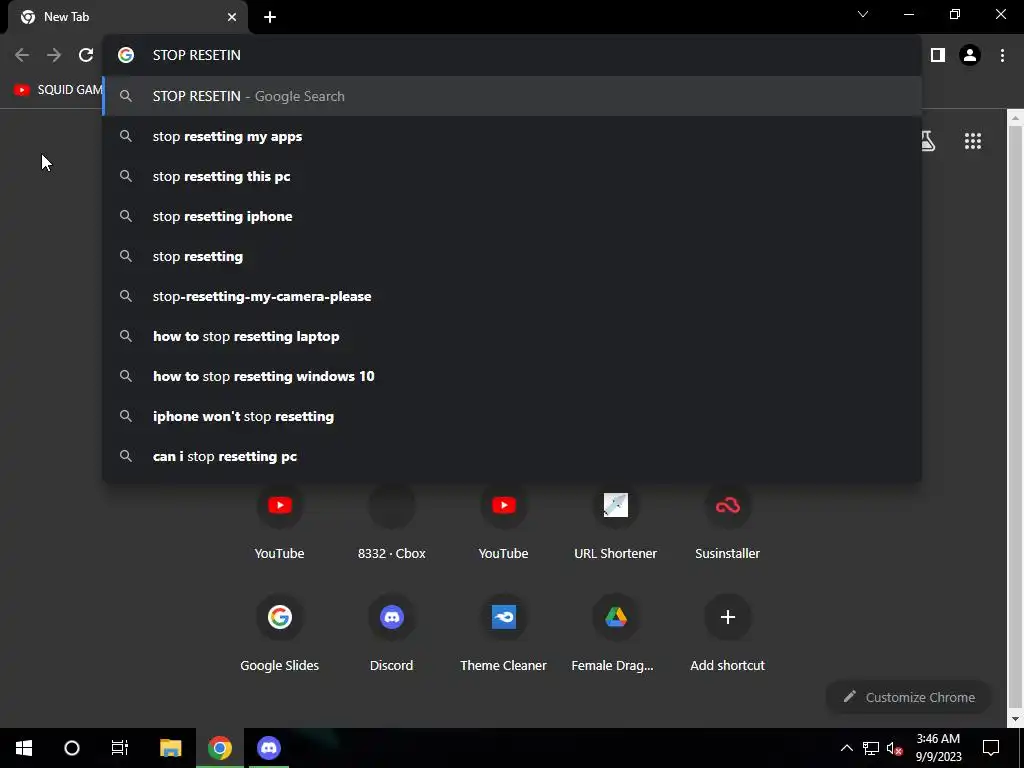Click the page scrollbar up arrow
Image resolution: width=1024 pixels, height=768 pixels.
(x=1016, y=118)
